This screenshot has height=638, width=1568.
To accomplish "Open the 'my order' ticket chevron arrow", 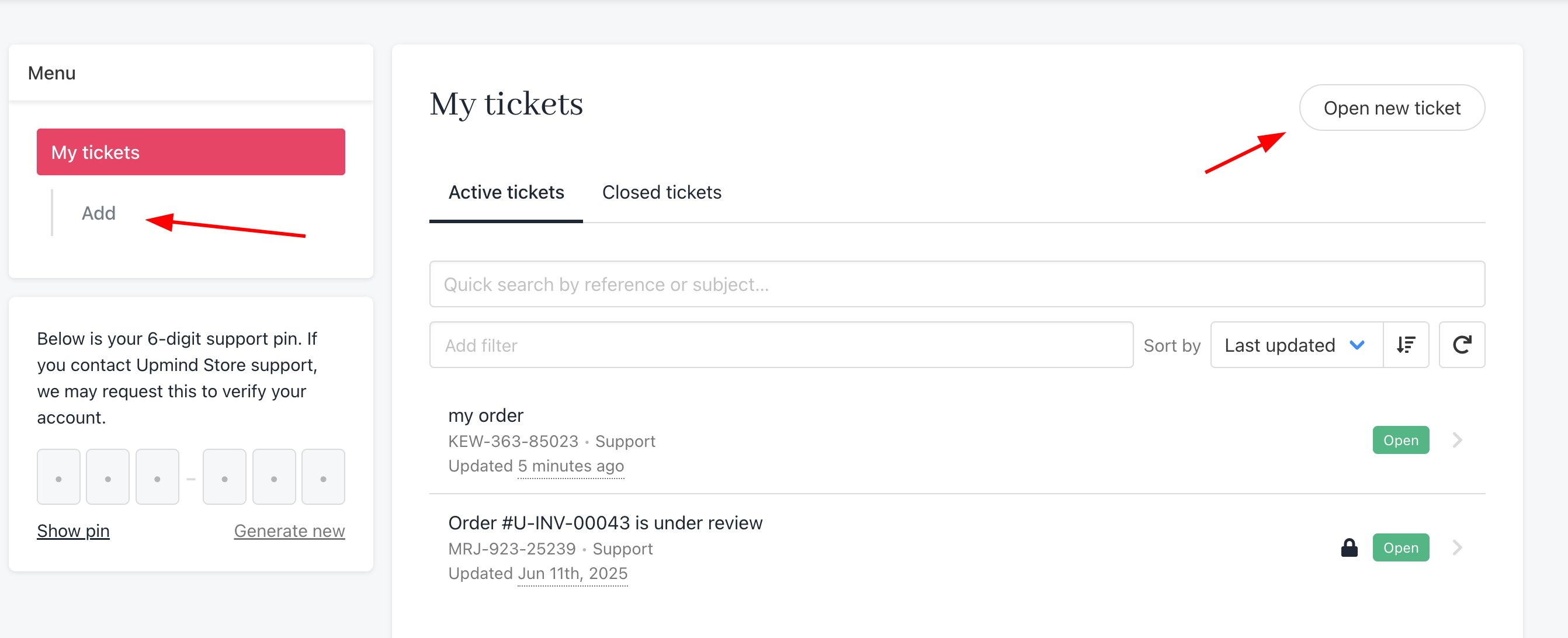I will pos(1457,439).
